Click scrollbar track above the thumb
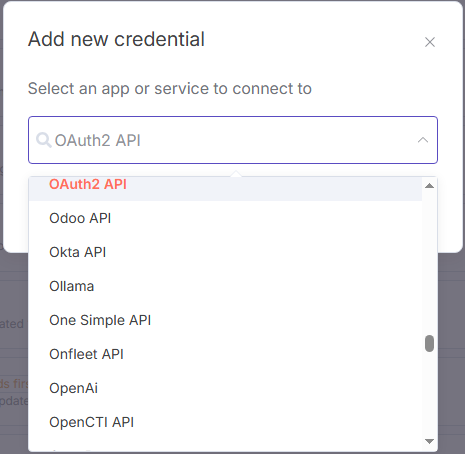 [x=429, y=262]
